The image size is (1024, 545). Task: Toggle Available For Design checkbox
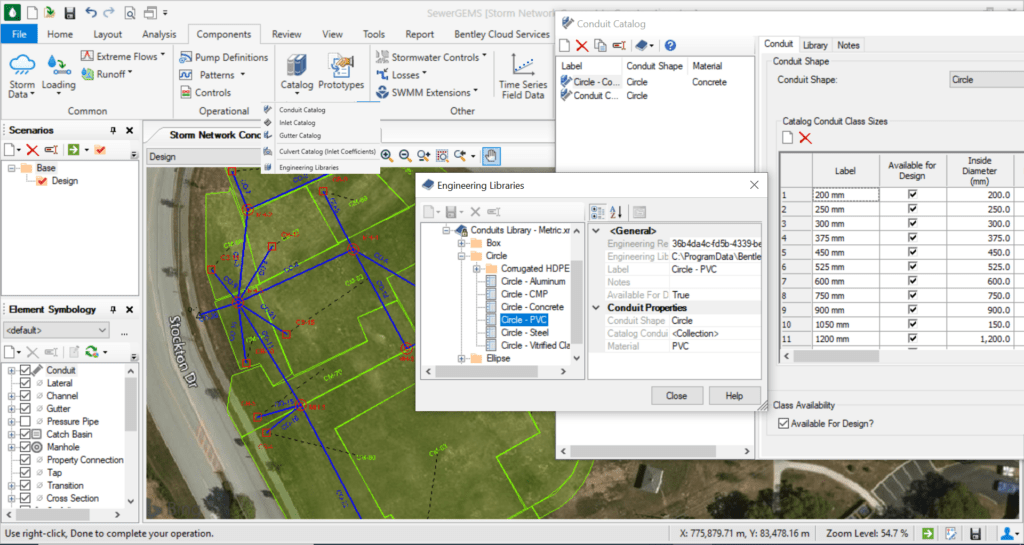pyautogui.click(x=783, y=424)
